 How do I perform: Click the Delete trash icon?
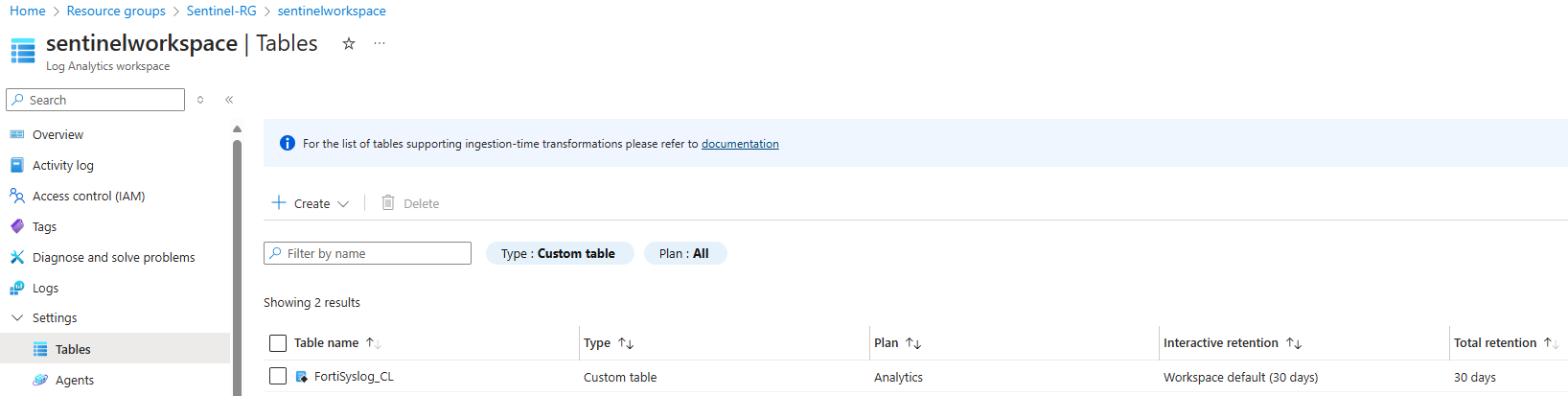[388, 202]
